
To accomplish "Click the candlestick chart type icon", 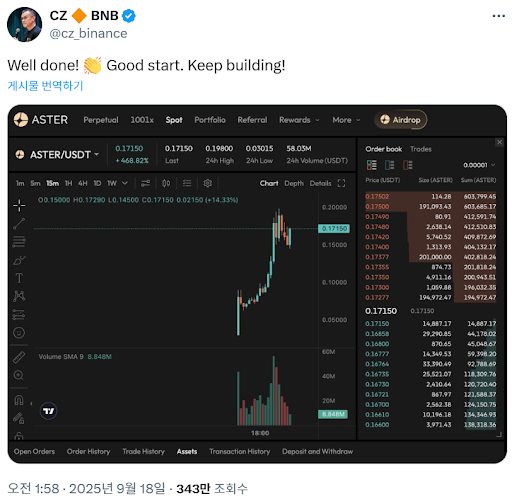I will pyautogui.click(x=166, y=183).
